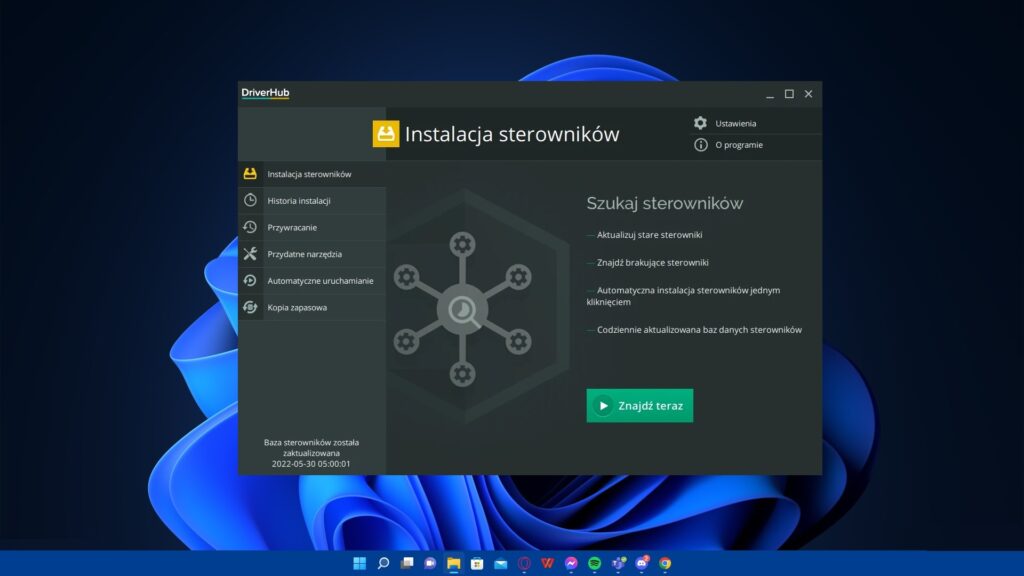Open Discord from taskbar

pyautogui.click(x=642, y=563)
